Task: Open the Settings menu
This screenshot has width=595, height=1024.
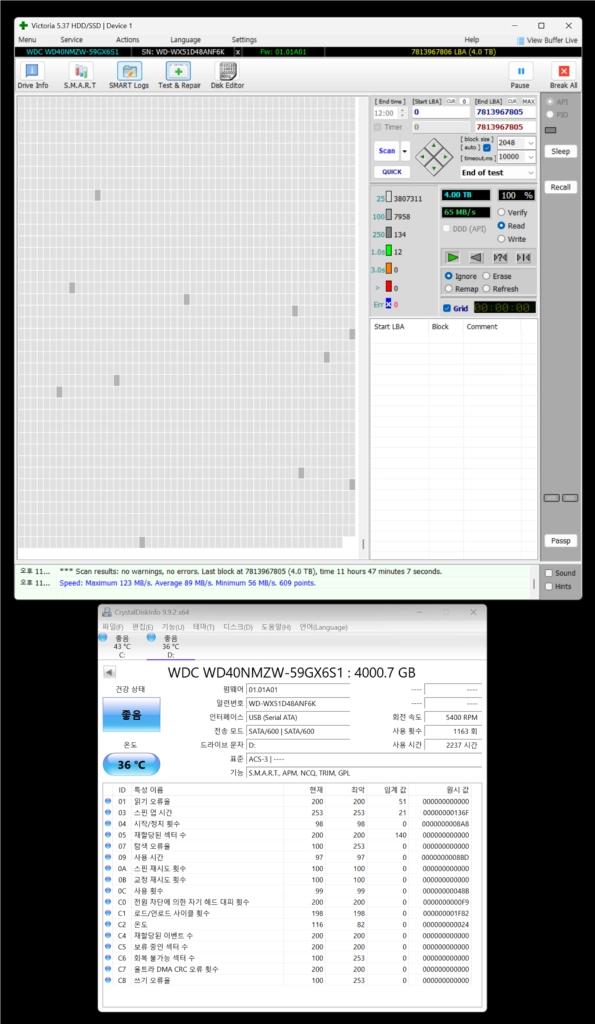Action: (x=244, y=40)
